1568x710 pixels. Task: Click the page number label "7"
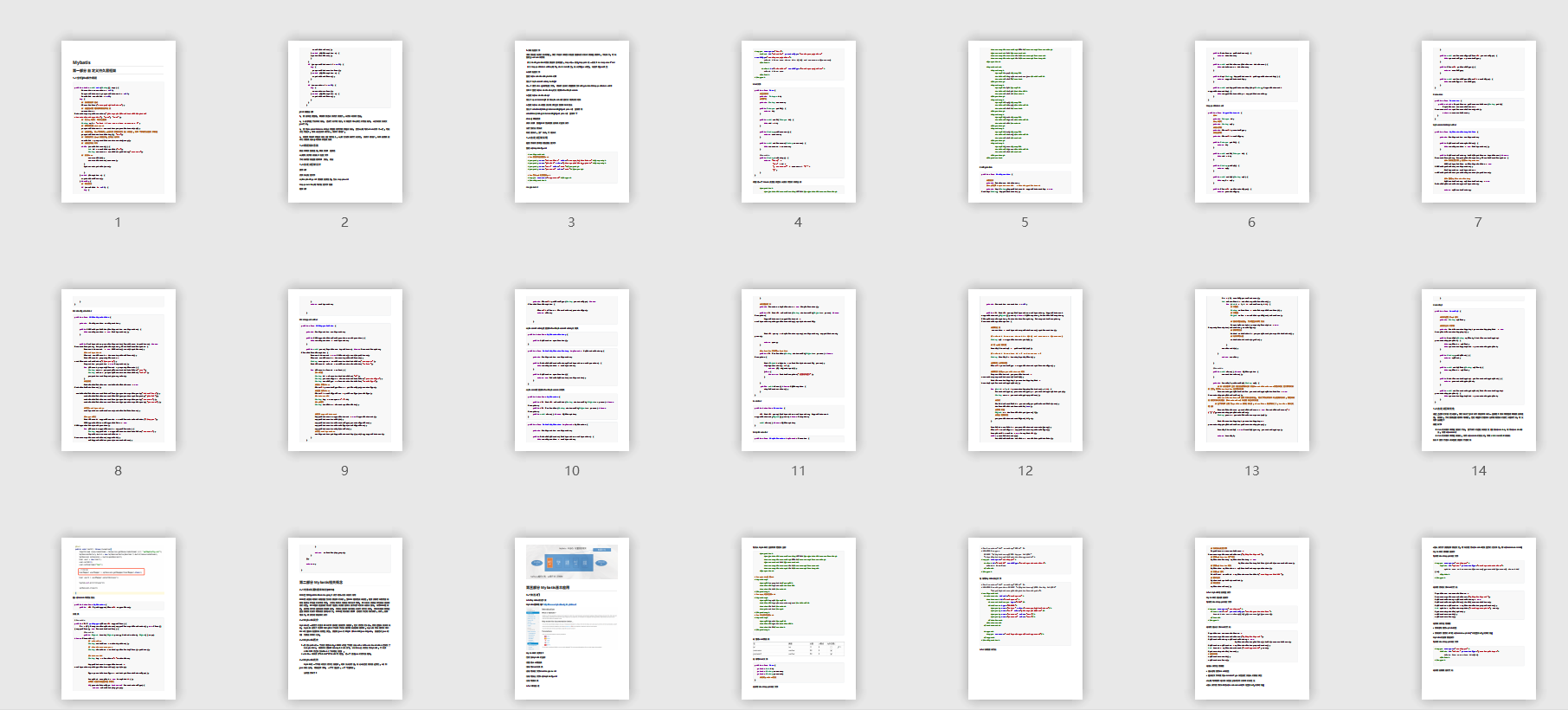pos(1478,223)
